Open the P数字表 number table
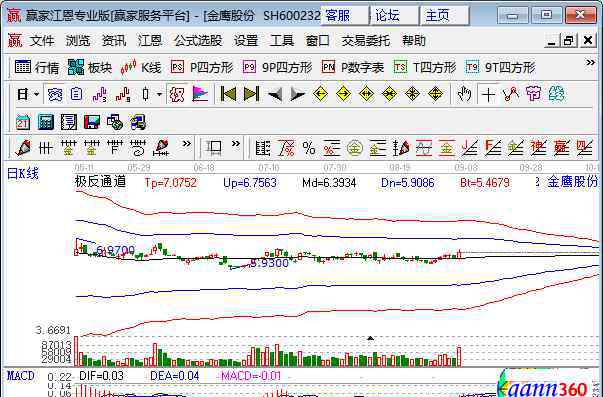Viewport: 603px width, 397px height. click(353, 68)
